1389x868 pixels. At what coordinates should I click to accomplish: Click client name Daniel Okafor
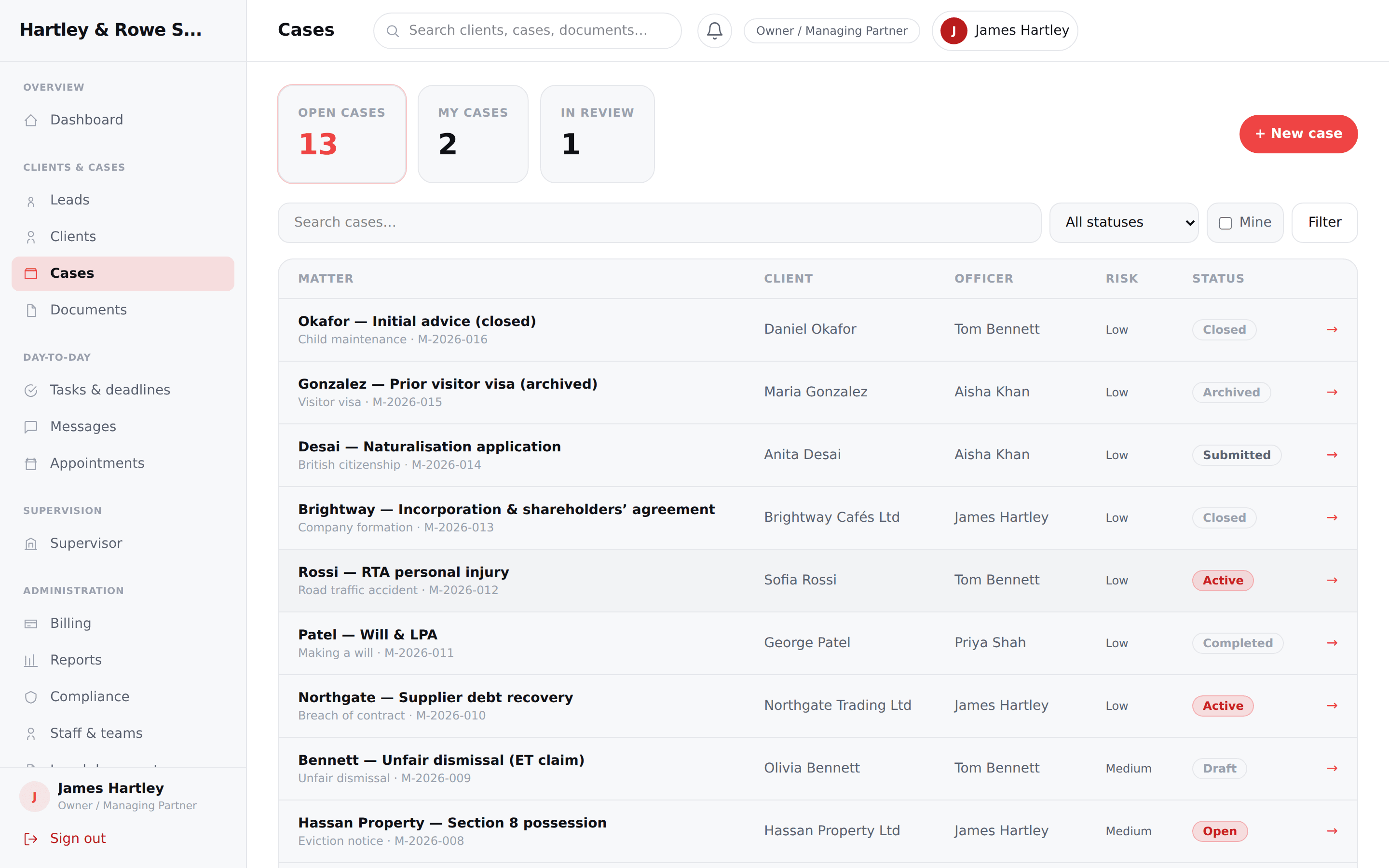point(810,329)
